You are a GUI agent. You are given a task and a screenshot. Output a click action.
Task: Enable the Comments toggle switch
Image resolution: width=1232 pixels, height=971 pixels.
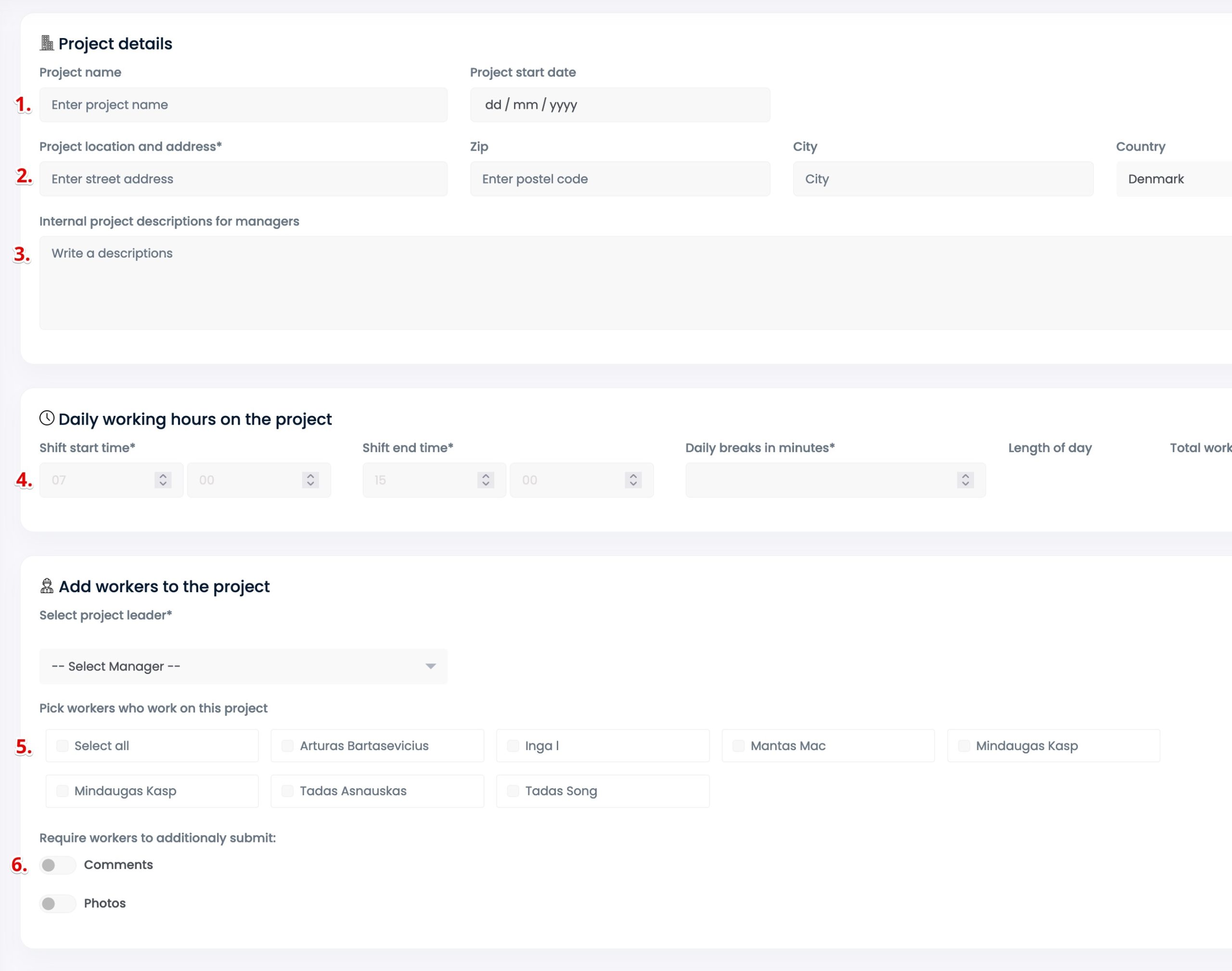click(x=57, y=865)
